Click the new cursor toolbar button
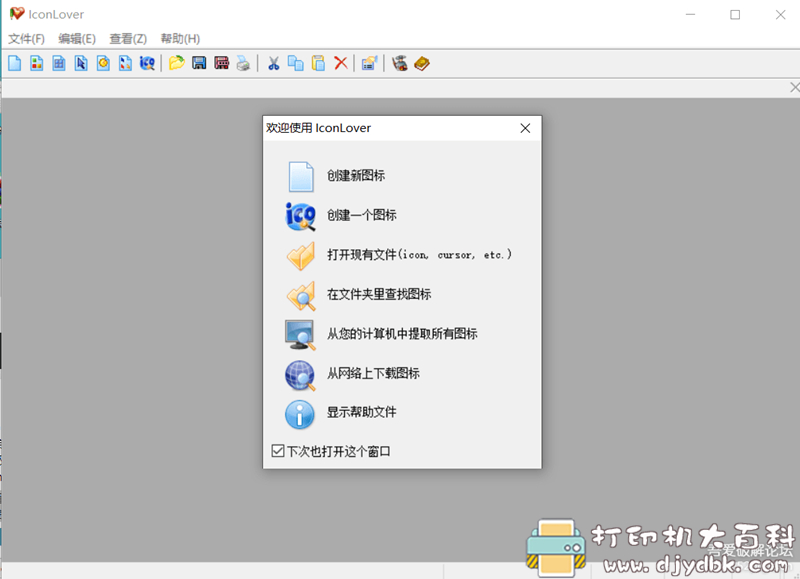Image resolution: width=800 pixels, height=579 pixels. (x=81, y=63)
